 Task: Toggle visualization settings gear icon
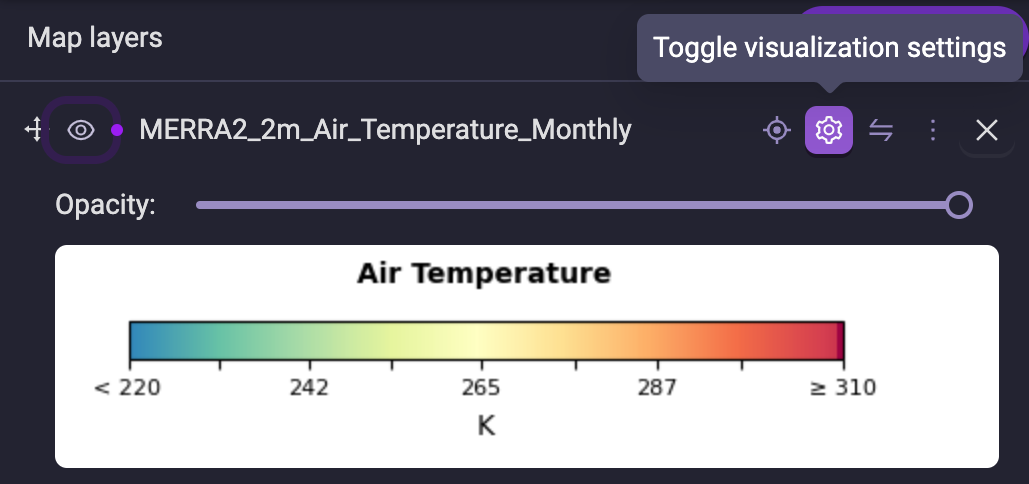[x=829, y=130]
